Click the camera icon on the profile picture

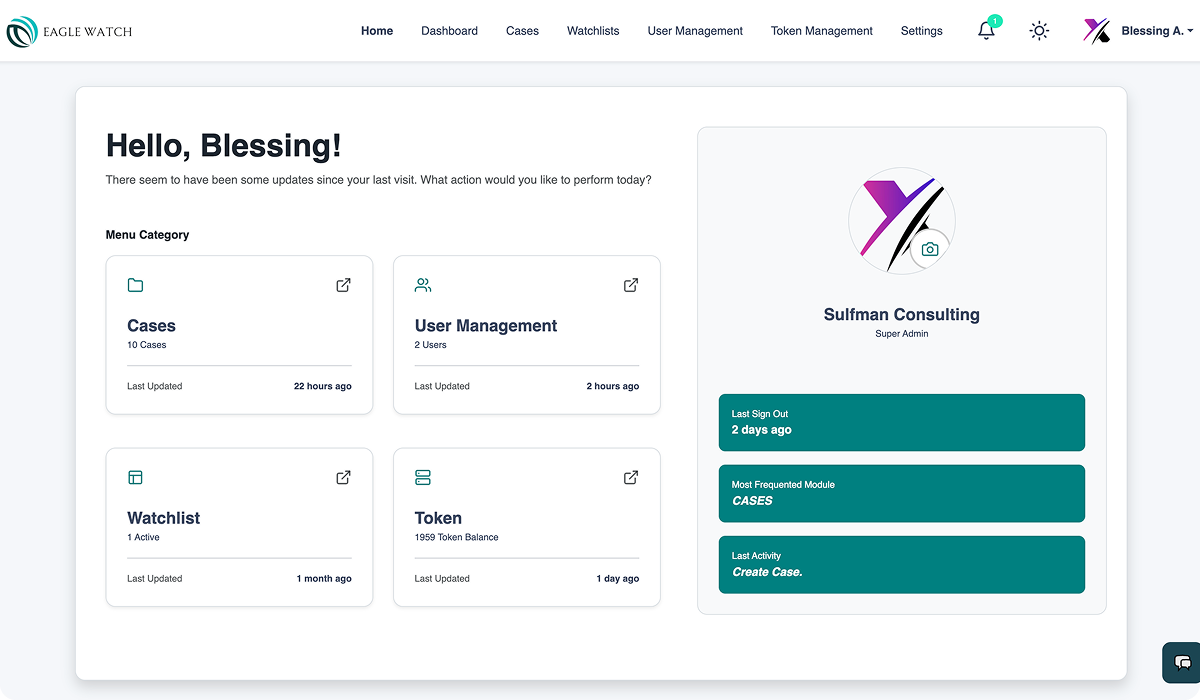coord(930,249)
